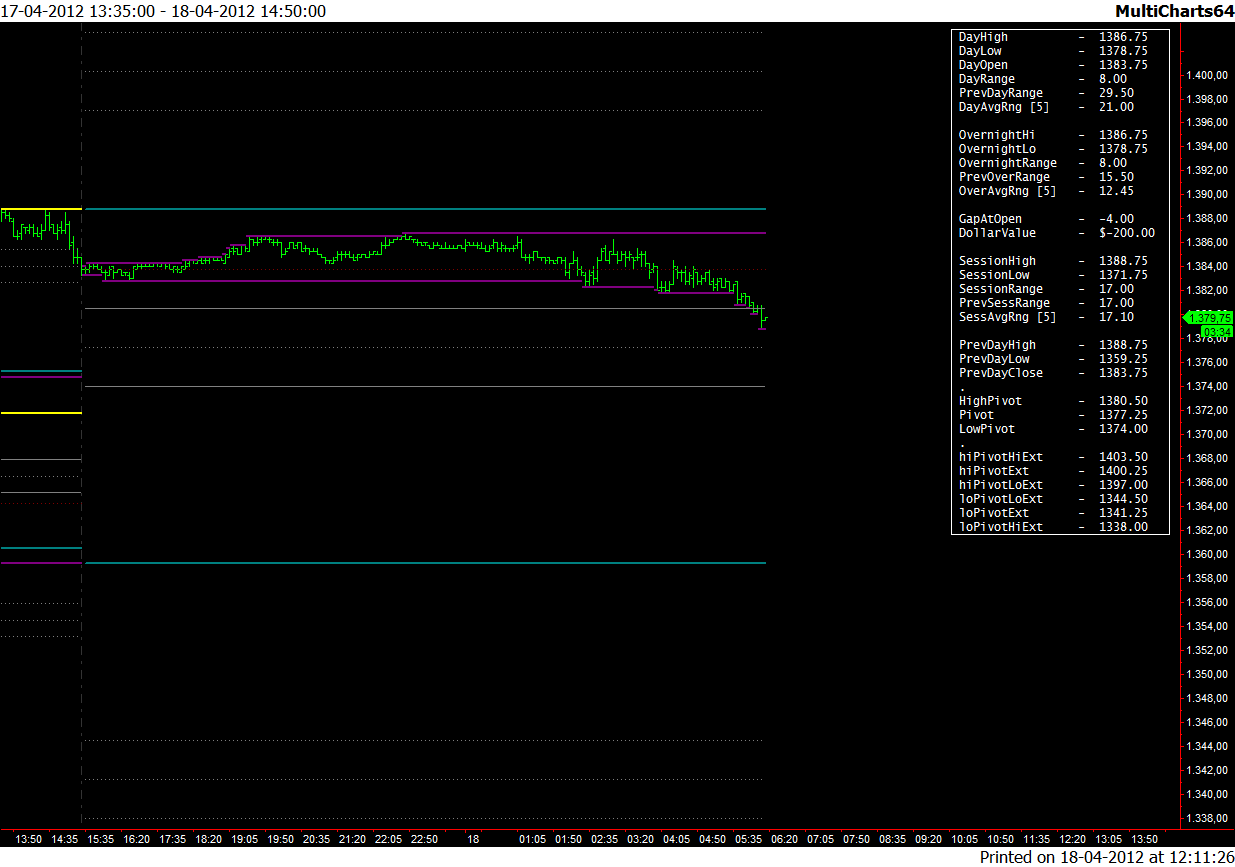Select the hiPivotLoExt row
This screenshot has height=867, width=1235.
click(x=1053, y=485)
